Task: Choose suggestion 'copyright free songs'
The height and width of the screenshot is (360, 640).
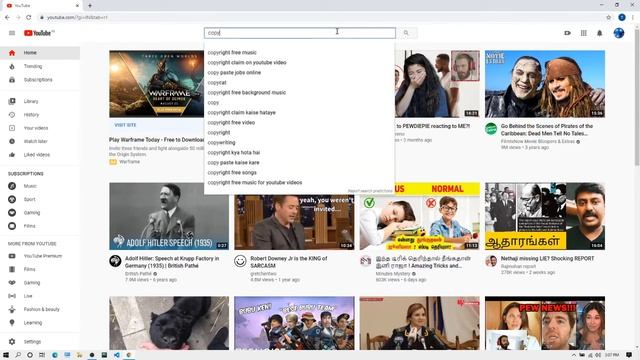Action: pyautogui.click(x=299, y=173)
